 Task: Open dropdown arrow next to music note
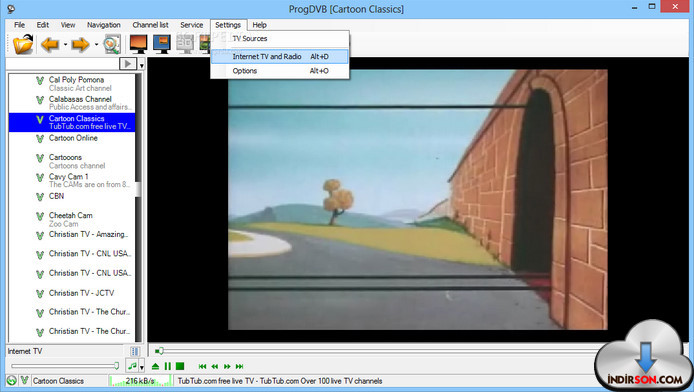point(142,367)
